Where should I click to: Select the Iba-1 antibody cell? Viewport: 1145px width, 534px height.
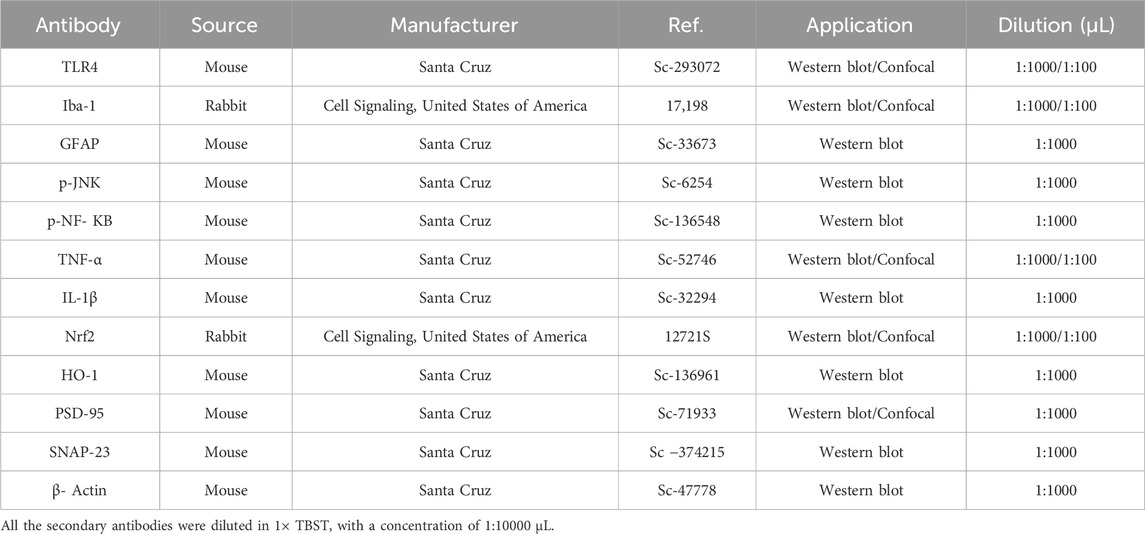[80, 106]
